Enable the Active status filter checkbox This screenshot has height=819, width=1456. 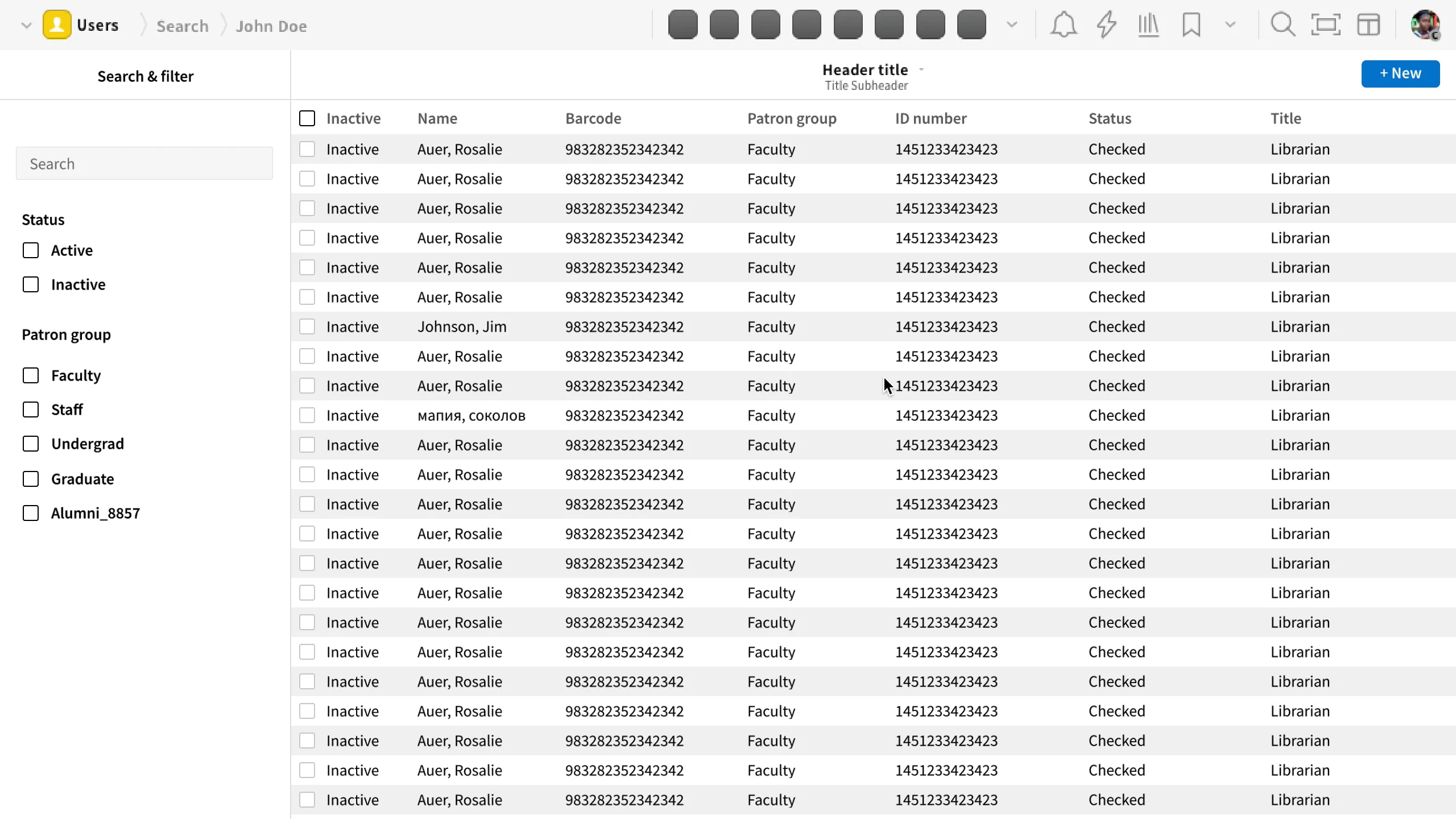click(31, 250)
